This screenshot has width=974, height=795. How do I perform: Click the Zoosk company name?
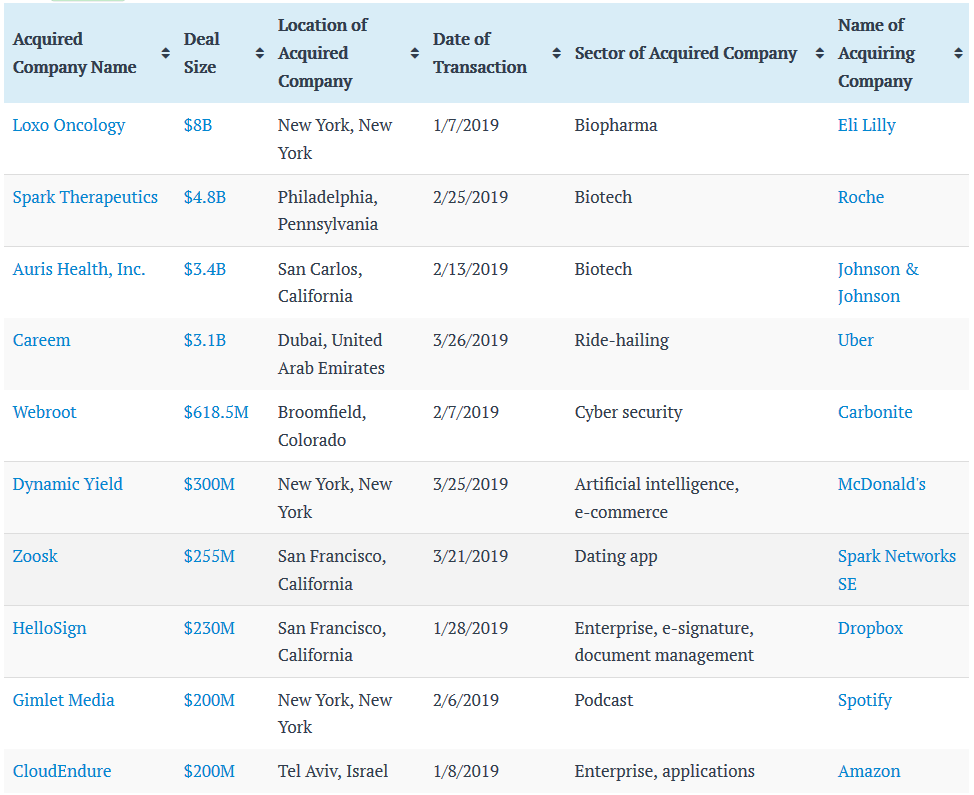pyautogui.click(x=35, y=556)
